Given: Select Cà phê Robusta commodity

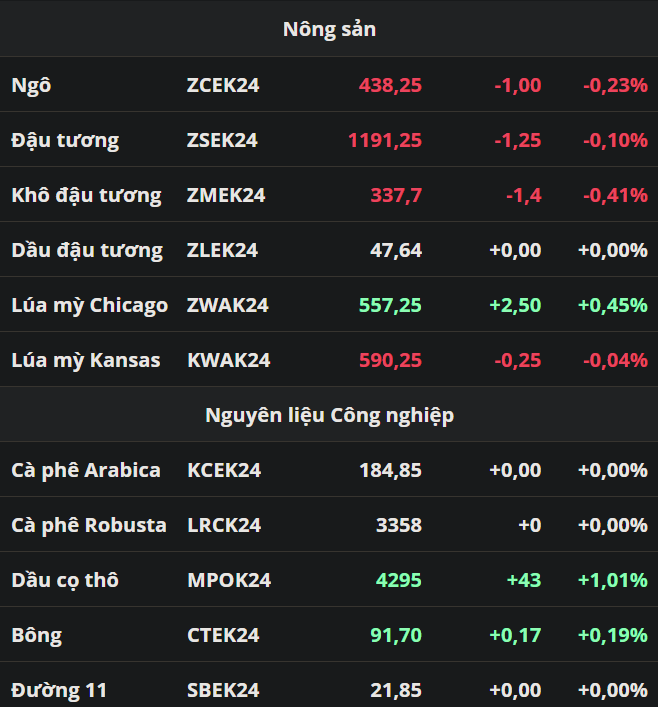Looking at the screenshot, I should (89, 525).
